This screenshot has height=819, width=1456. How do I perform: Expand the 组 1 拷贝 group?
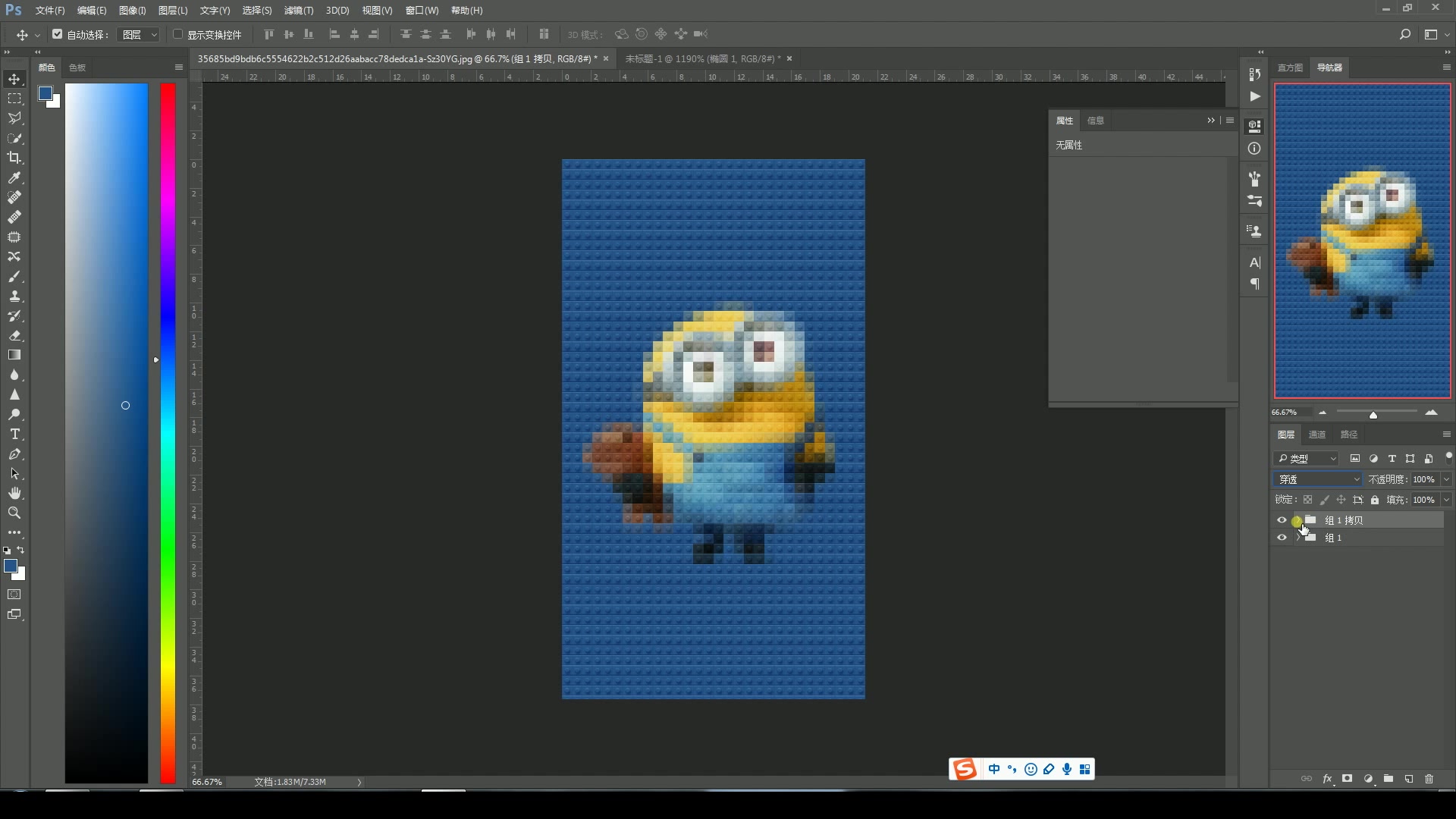(1298, 520)
